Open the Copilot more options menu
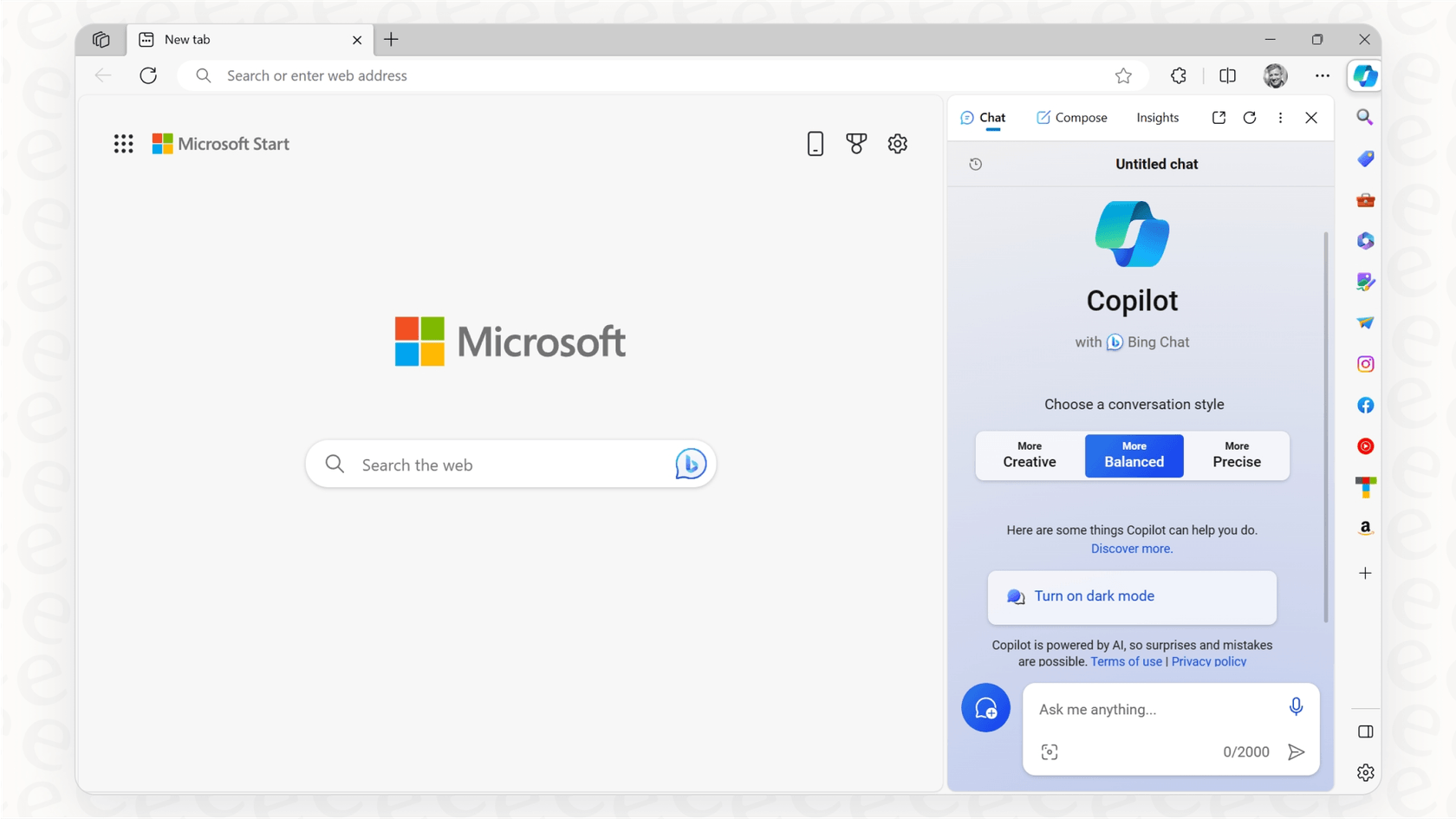Image resolution: width=1456 pixels, height=819 pixels. [x=1280, y=117]
